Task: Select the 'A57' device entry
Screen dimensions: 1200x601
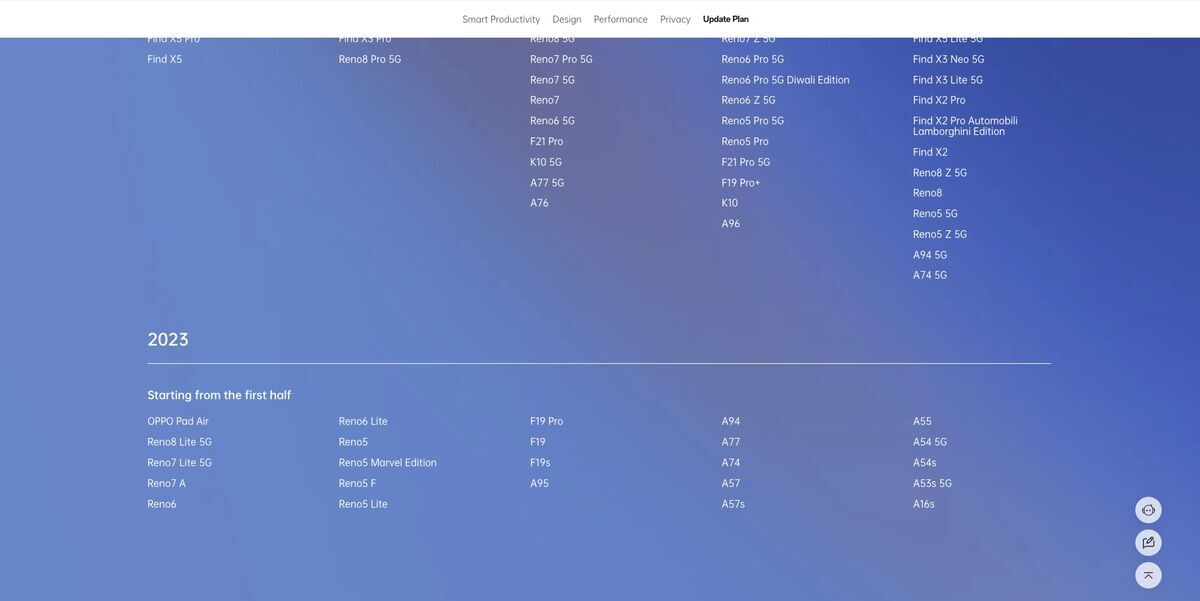Action: [x=731, y=484]
